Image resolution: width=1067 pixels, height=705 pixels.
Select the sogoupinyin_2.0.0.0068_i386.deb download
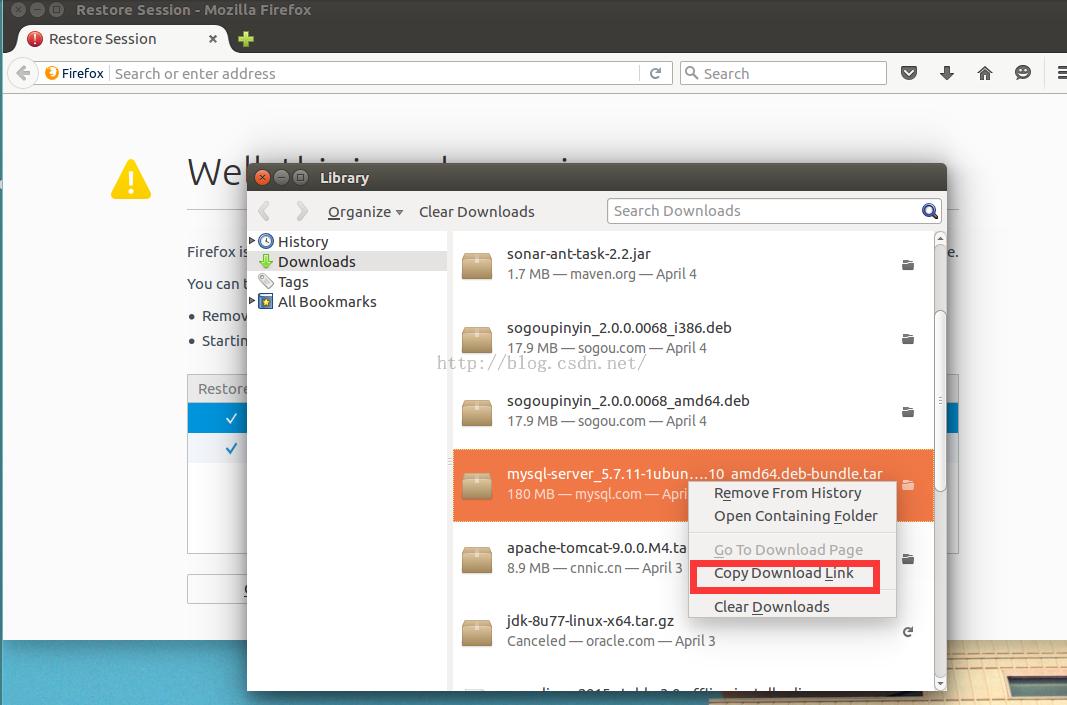point(693,338)
